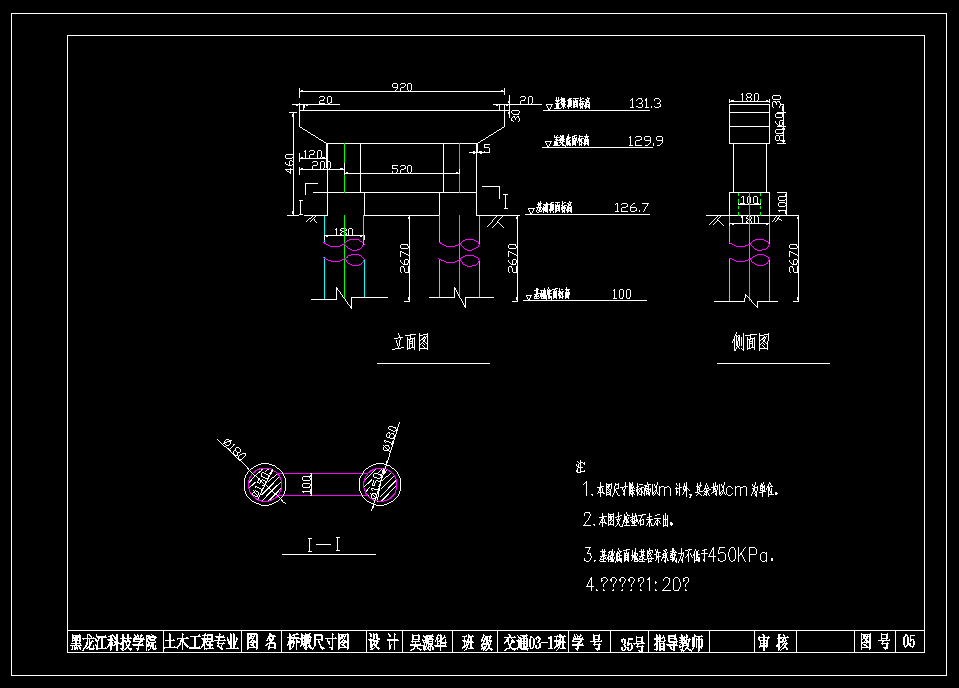Viewport: 959px width, 688px height.
Task: Click the 黑龙江科技学院 title block cell
Action: click(x=113, y=642)
